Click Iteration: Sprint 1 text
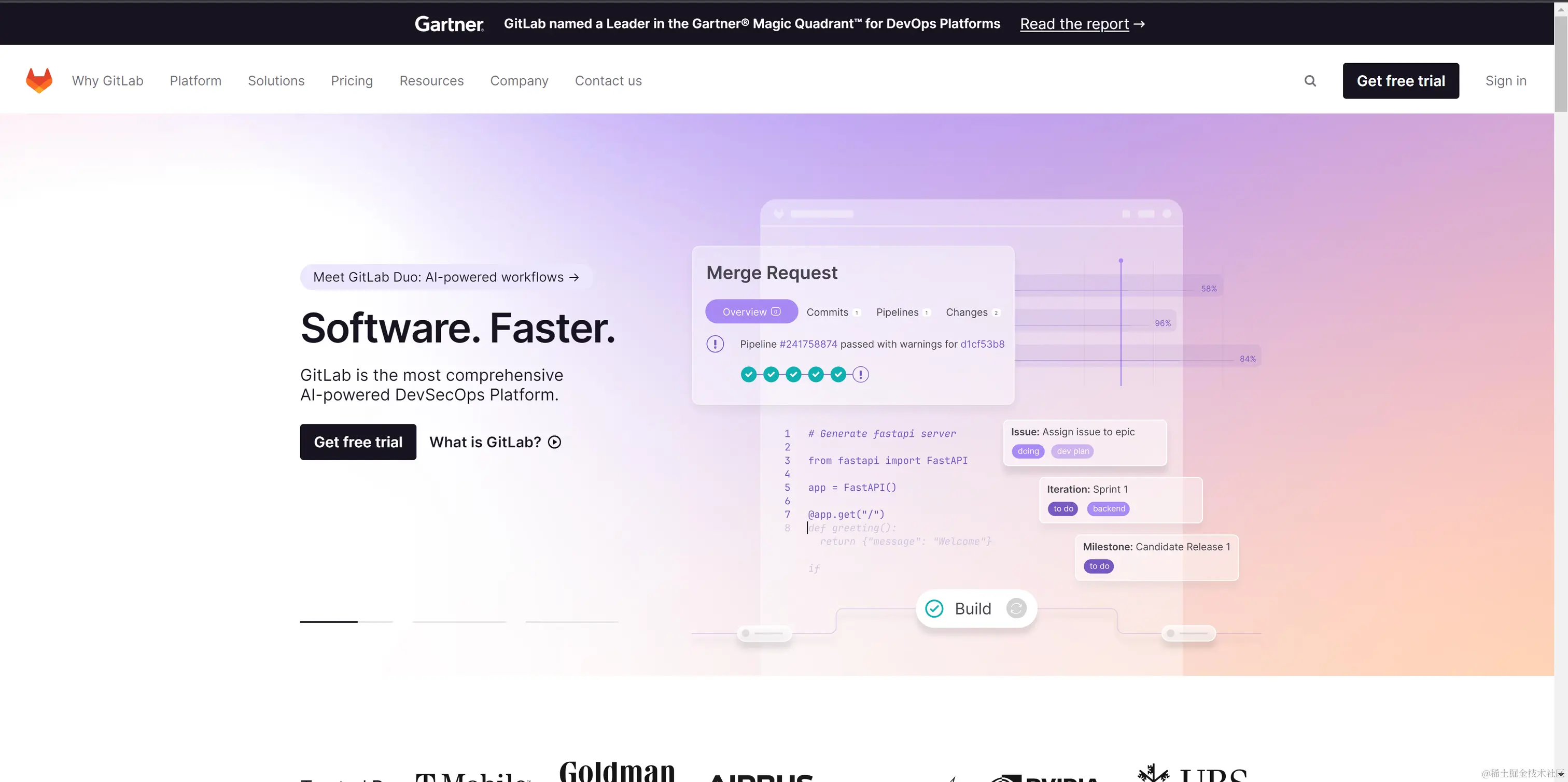The width and height of the screenshot is (1568, 782). pyautogui.click(x=1087, y=489)
